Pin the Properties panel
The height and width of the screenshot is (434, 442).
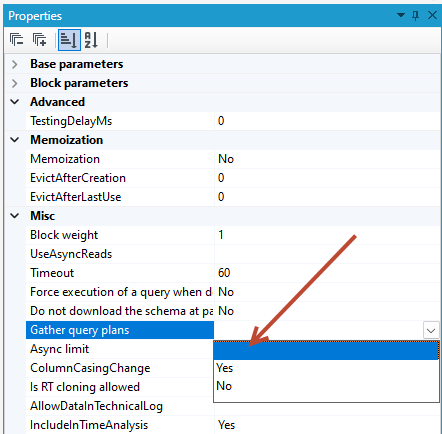click(415, 15)
